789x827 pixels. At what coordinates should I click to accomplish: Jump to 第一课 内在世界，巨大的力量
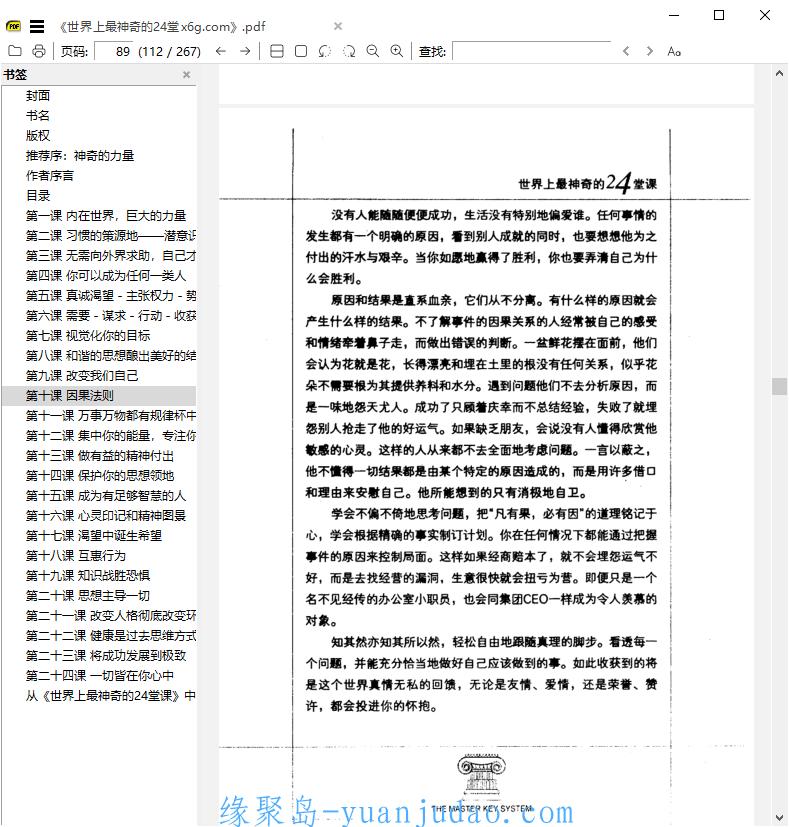(x=106, y=216)
